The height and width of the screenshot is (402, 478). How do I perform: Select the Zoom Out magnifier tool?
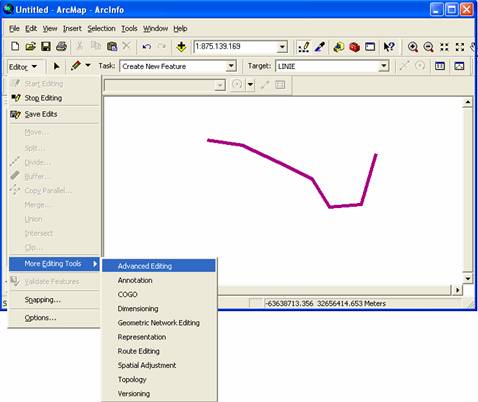428,47
